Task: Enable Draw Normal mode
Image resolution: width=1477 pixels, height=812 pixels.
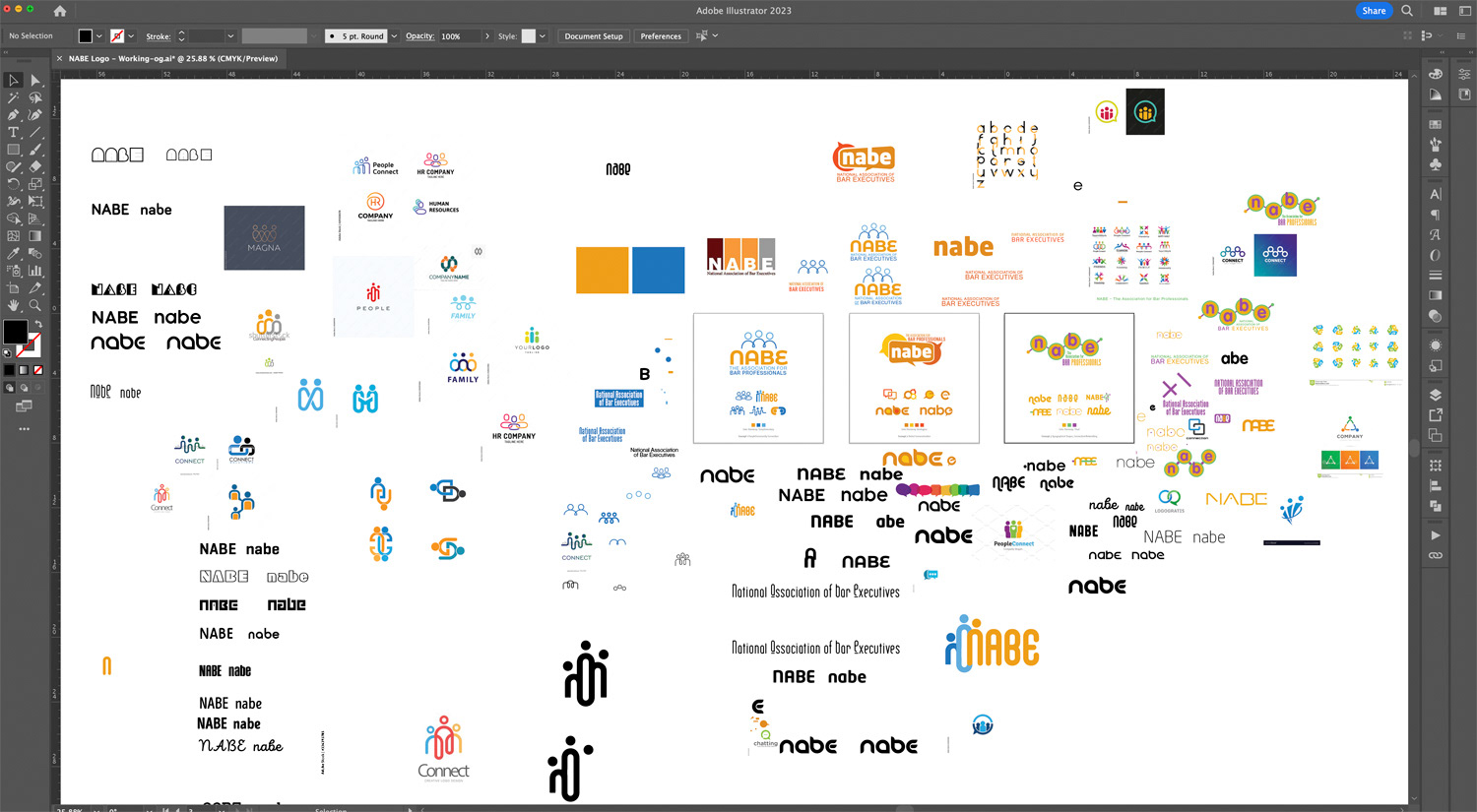Action: tap(10, 388)
